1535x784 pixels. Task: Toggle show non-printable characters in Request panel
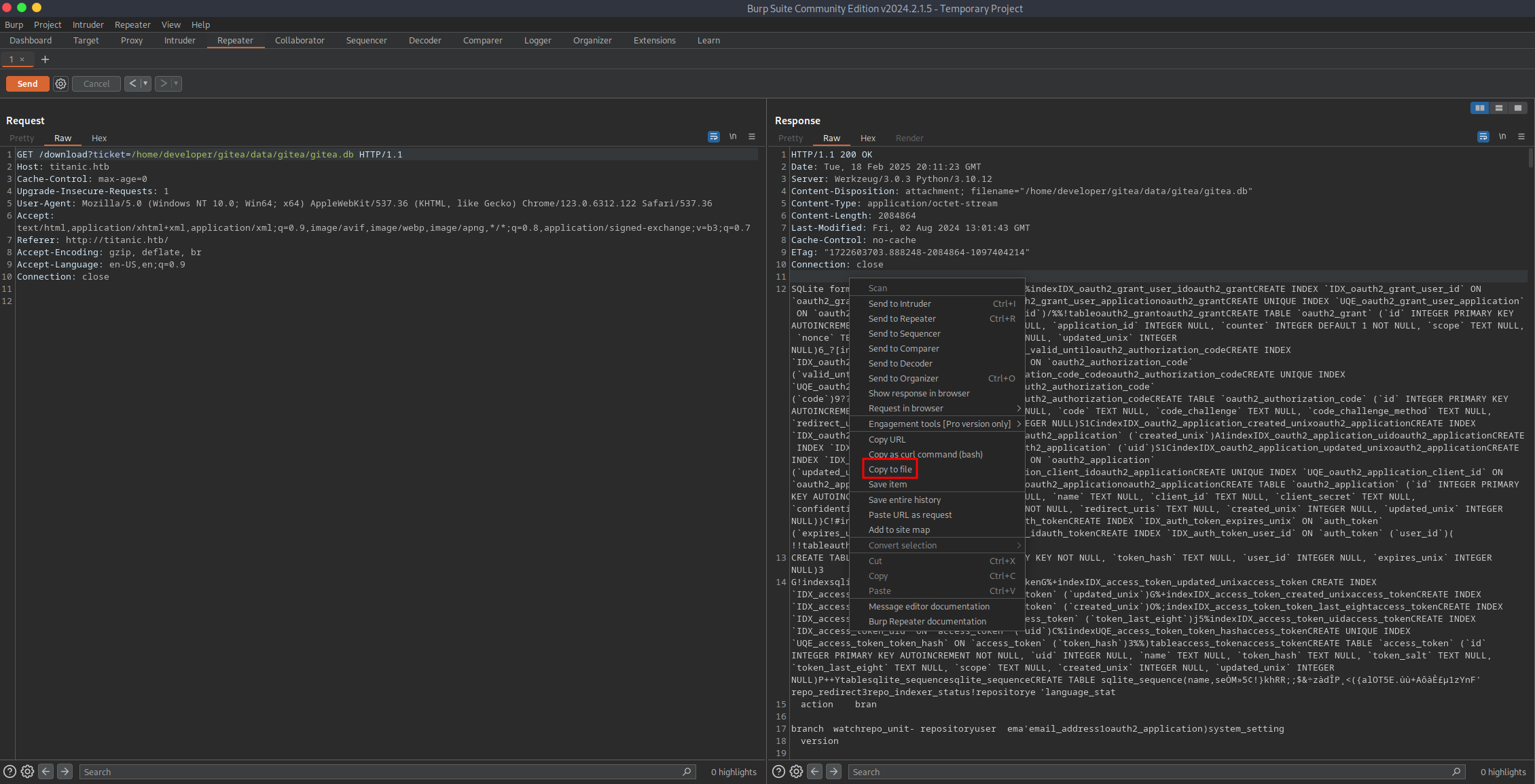coord(733,136)
